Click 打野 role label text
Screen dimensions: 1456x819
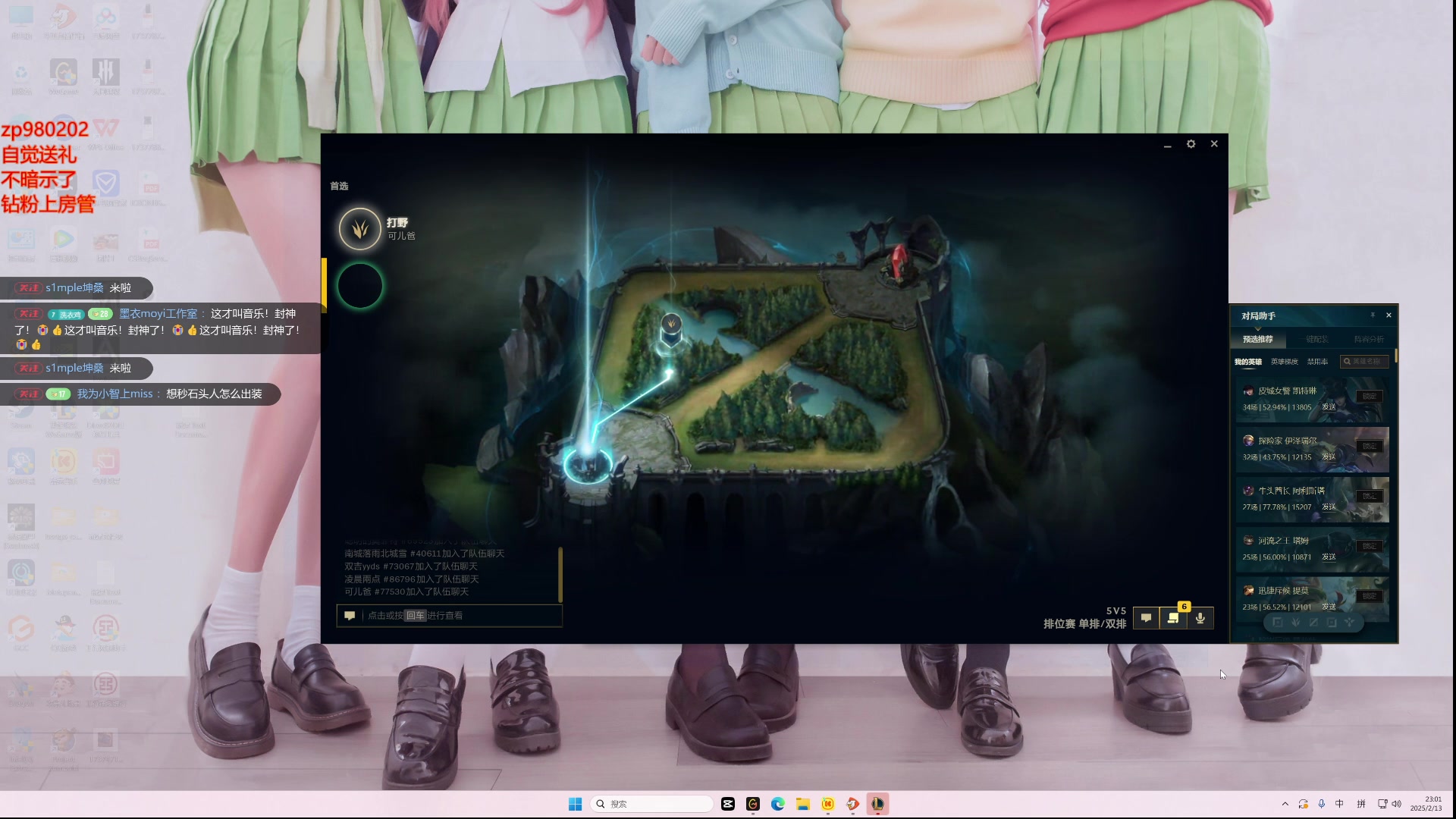click(x=397, y=222)
